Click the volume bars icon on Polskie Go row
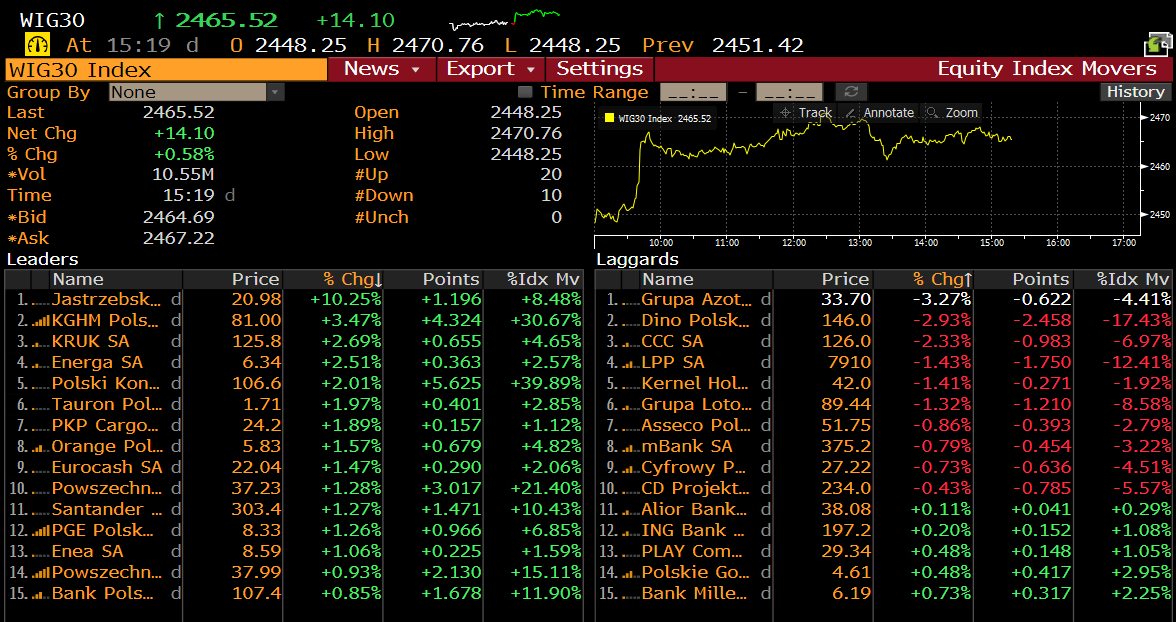Screen dimensions: 1176x622 click(x=630, y=573)
